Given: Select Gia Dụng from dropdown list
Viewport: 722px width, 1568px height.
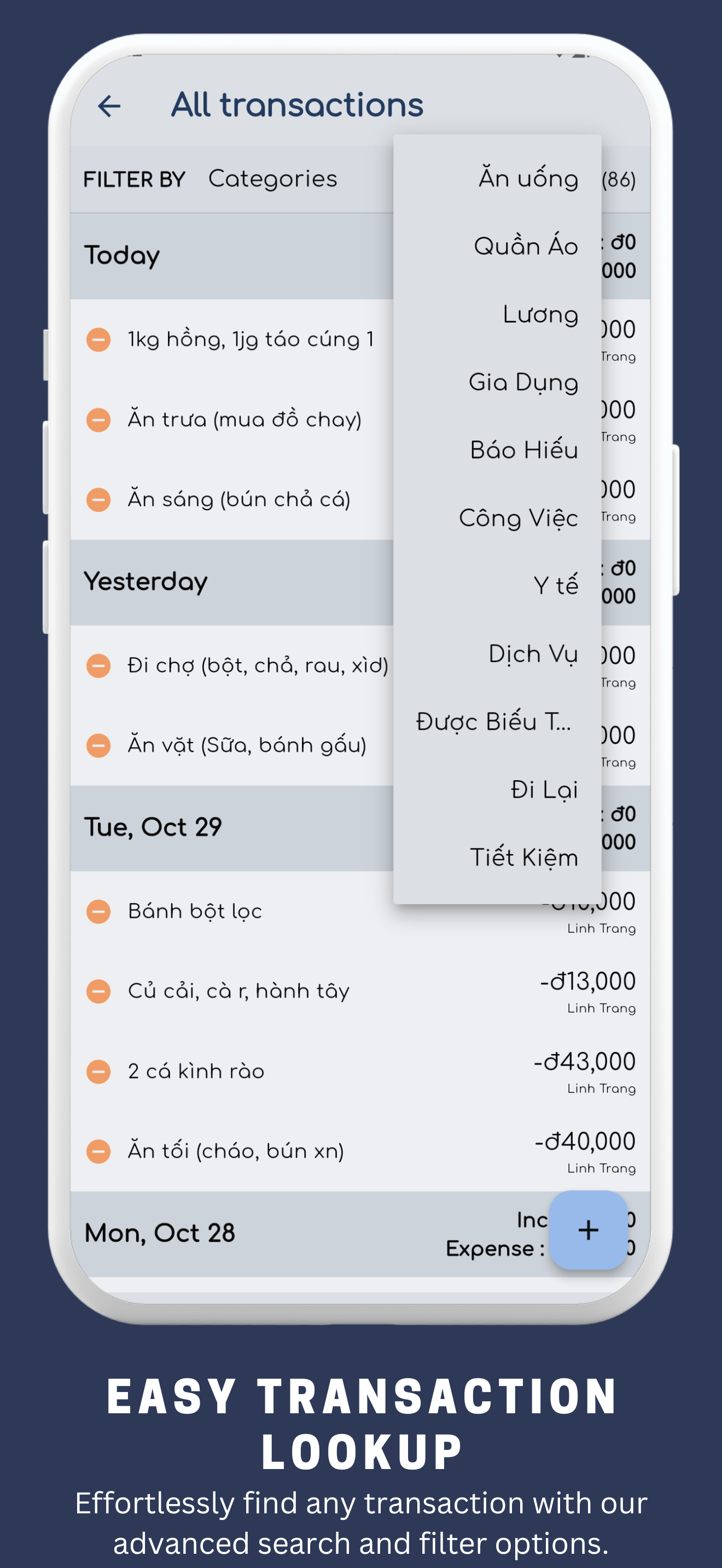Looking at the screenshot, I should click(x=523, y=382).
